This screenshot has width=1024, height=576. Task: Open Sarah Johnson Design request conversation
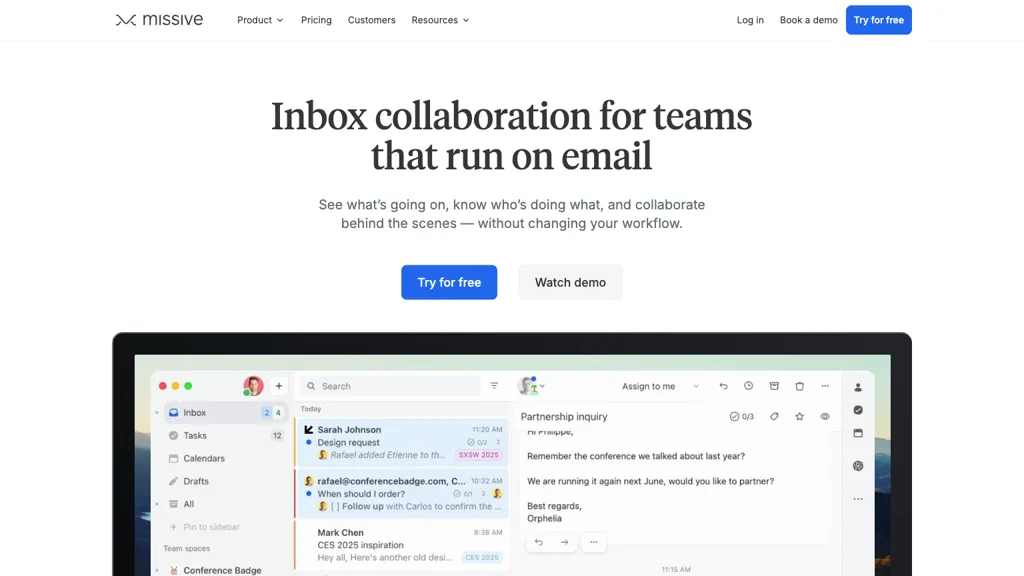(x=402, y=442)
